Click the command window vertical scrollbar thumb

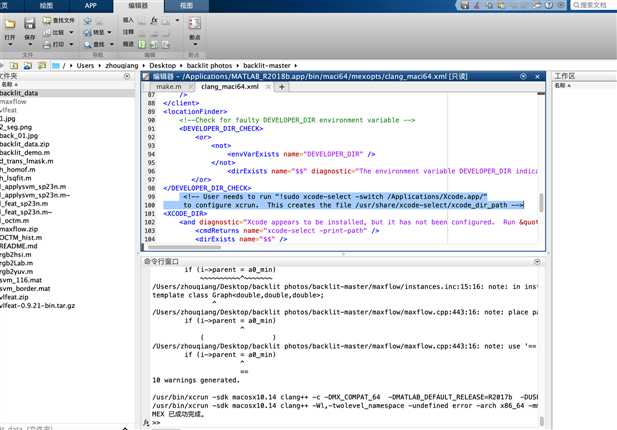pos(541,421)
